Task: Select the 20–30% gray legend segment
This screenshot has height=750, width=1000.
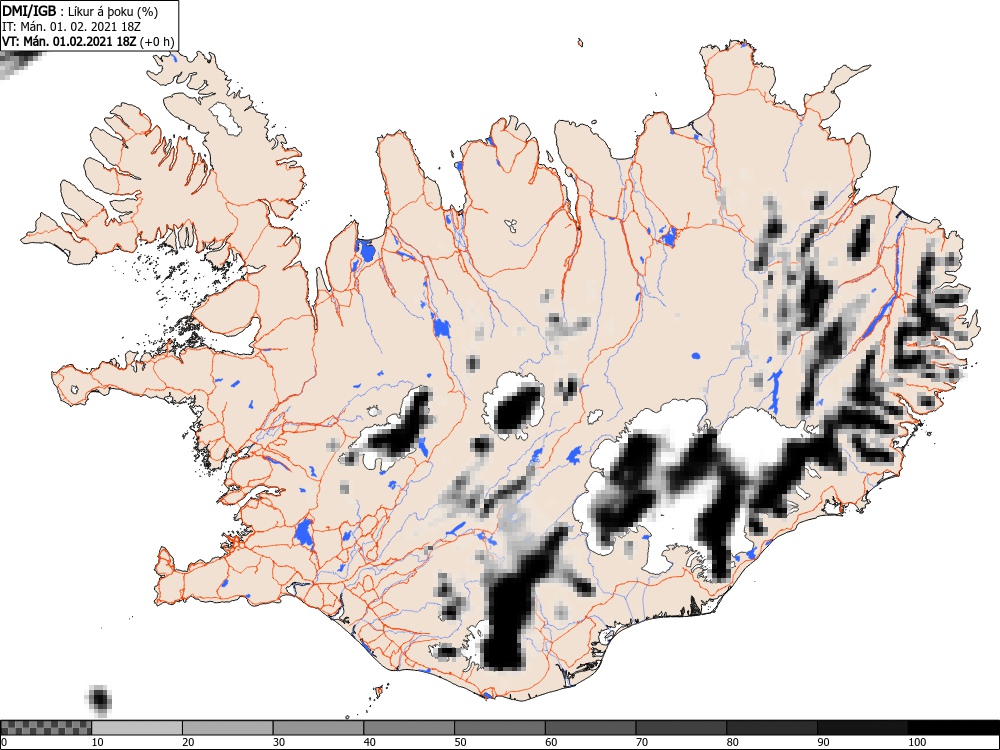Action: (x=228, y=728)
